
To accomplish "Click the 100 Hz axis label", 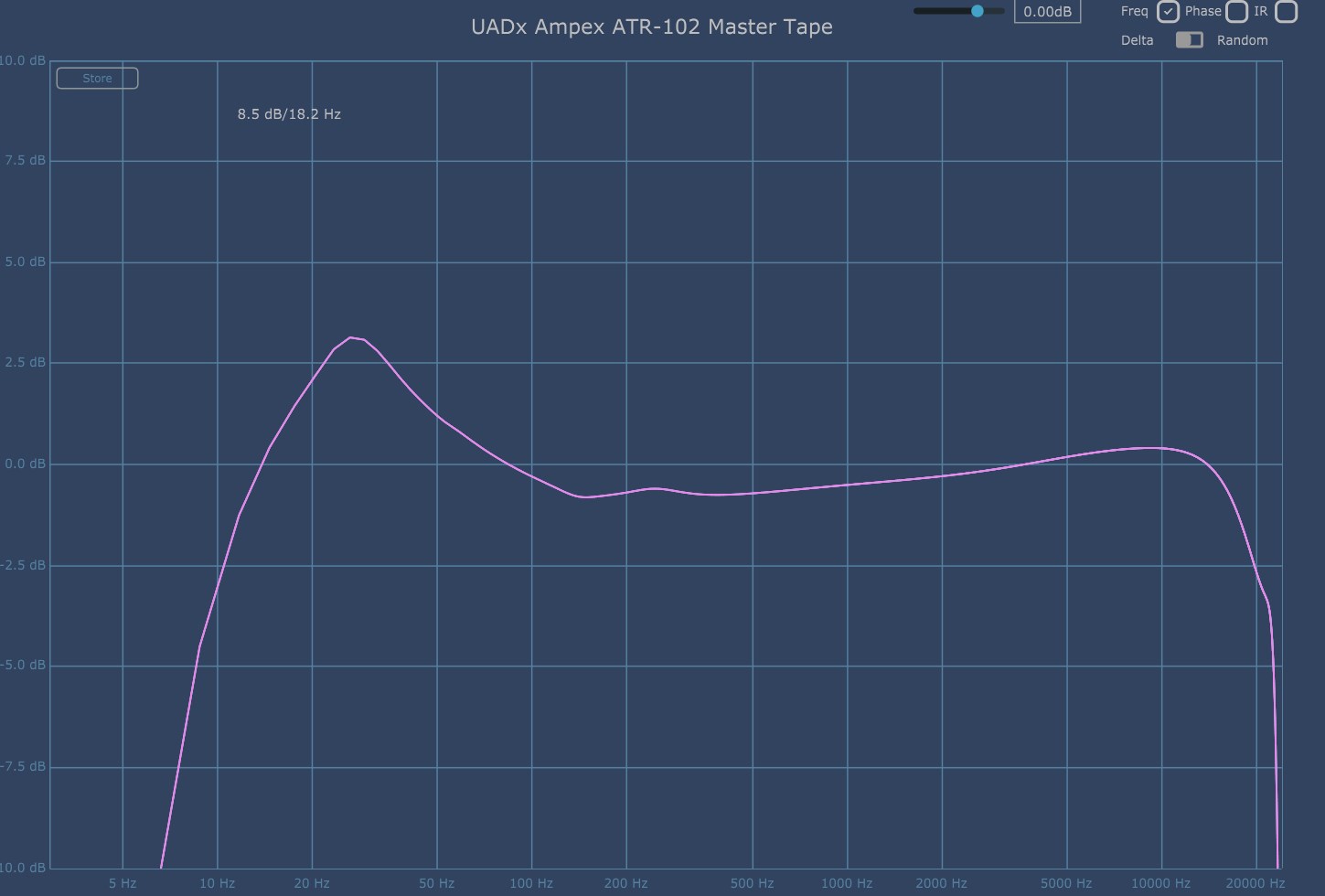I will 530,883.
